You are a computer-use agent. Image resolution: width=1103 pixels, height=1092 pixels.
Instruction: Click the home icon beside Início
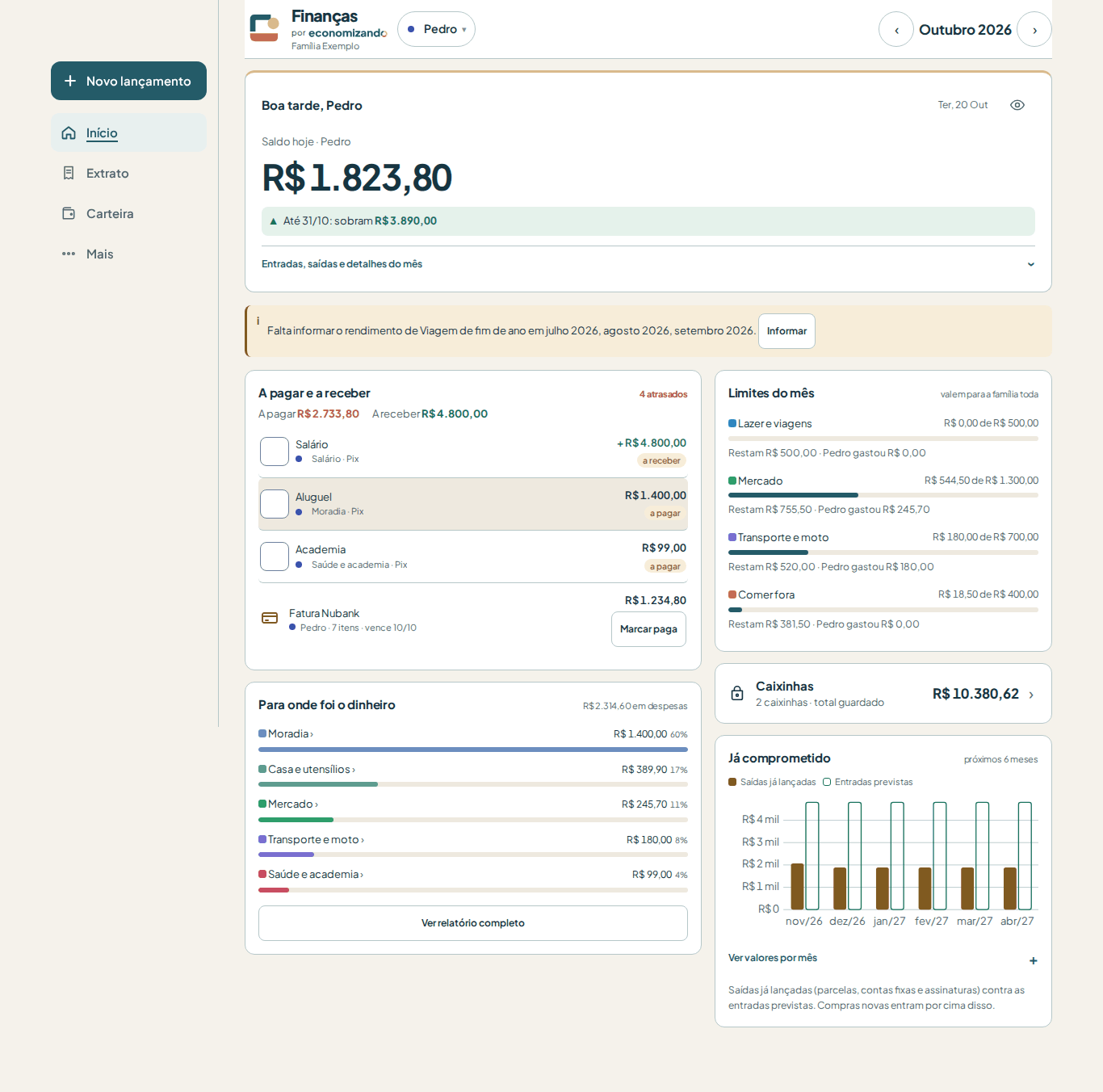pos(69,133)
